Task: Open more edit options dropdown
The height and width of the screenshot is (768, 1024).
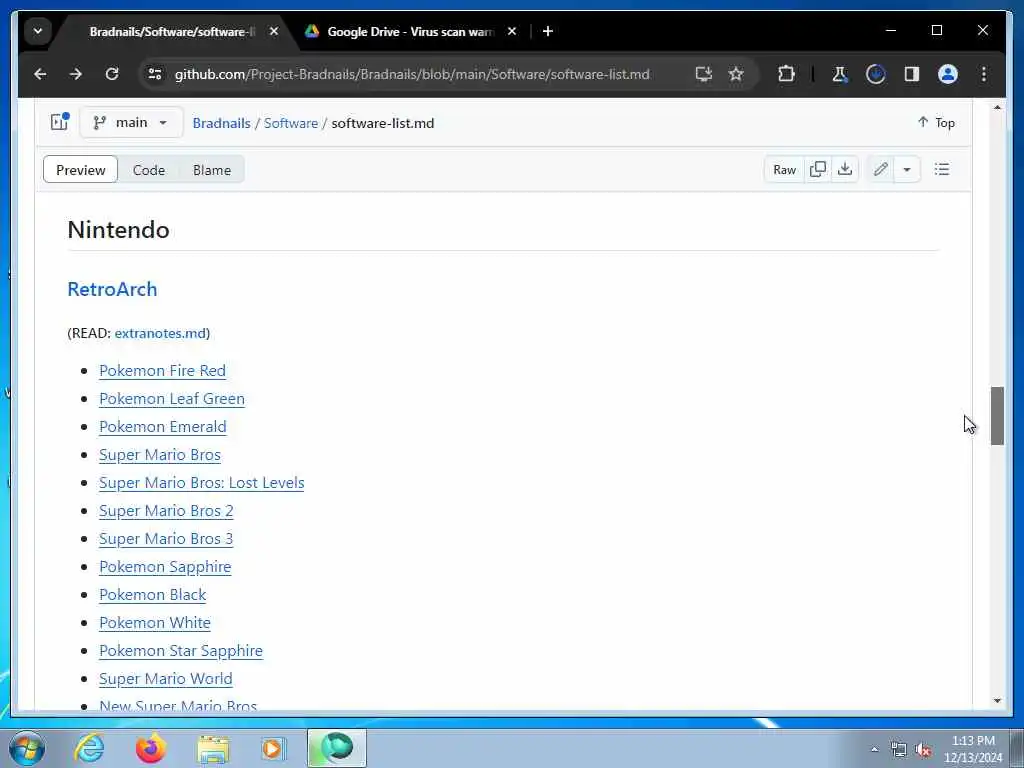Action: coord(906,170)
